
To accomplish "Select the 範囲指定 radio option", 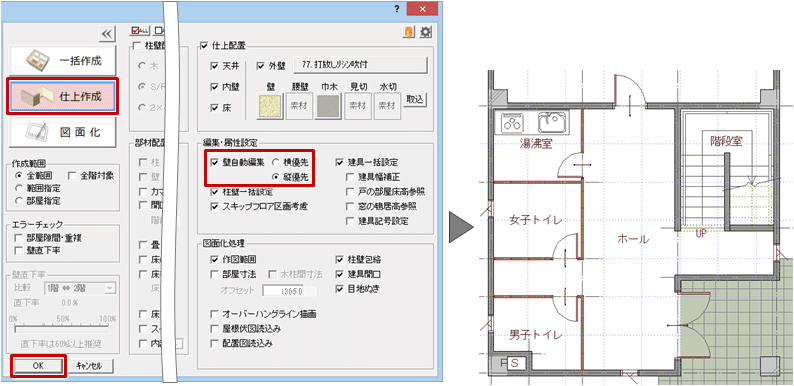I will [19, 188].
